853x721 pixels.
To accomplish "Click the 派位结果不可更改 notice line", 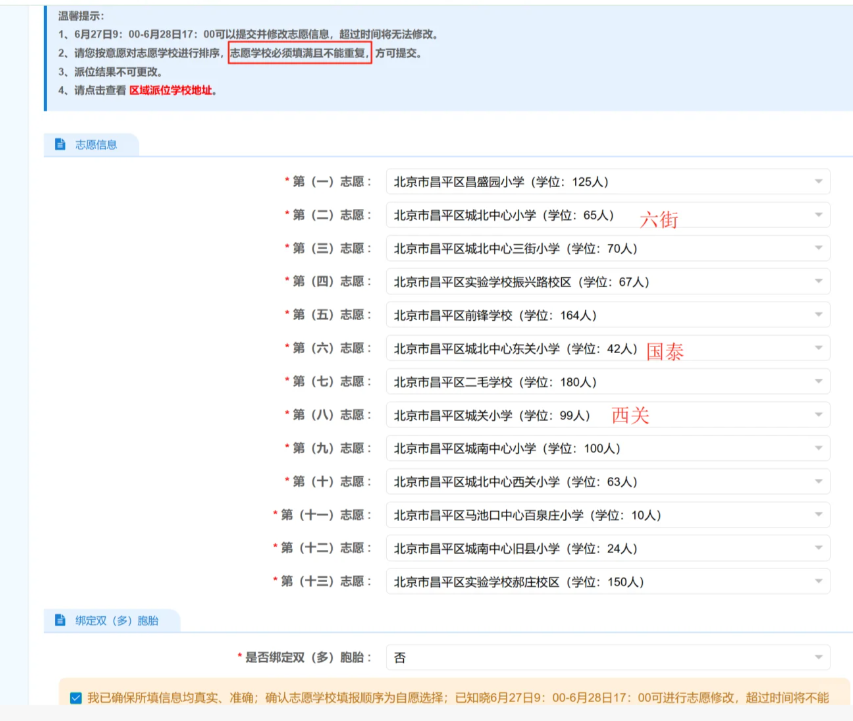I will coord(110,72).
